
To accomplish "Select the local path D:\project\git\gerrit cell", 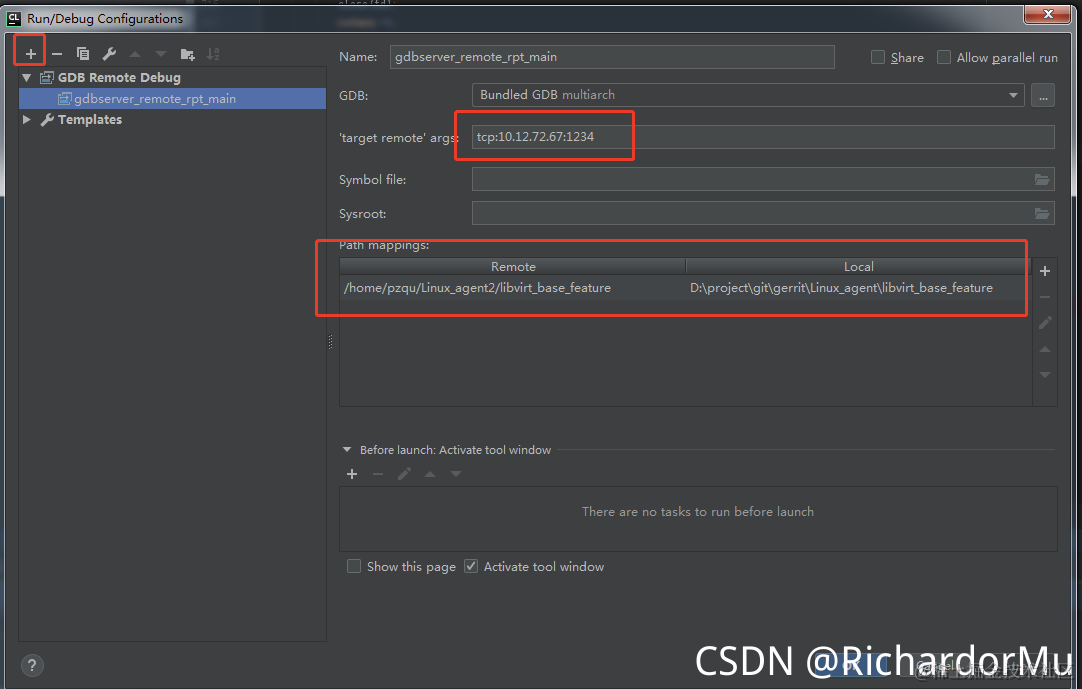I will 841,288.
